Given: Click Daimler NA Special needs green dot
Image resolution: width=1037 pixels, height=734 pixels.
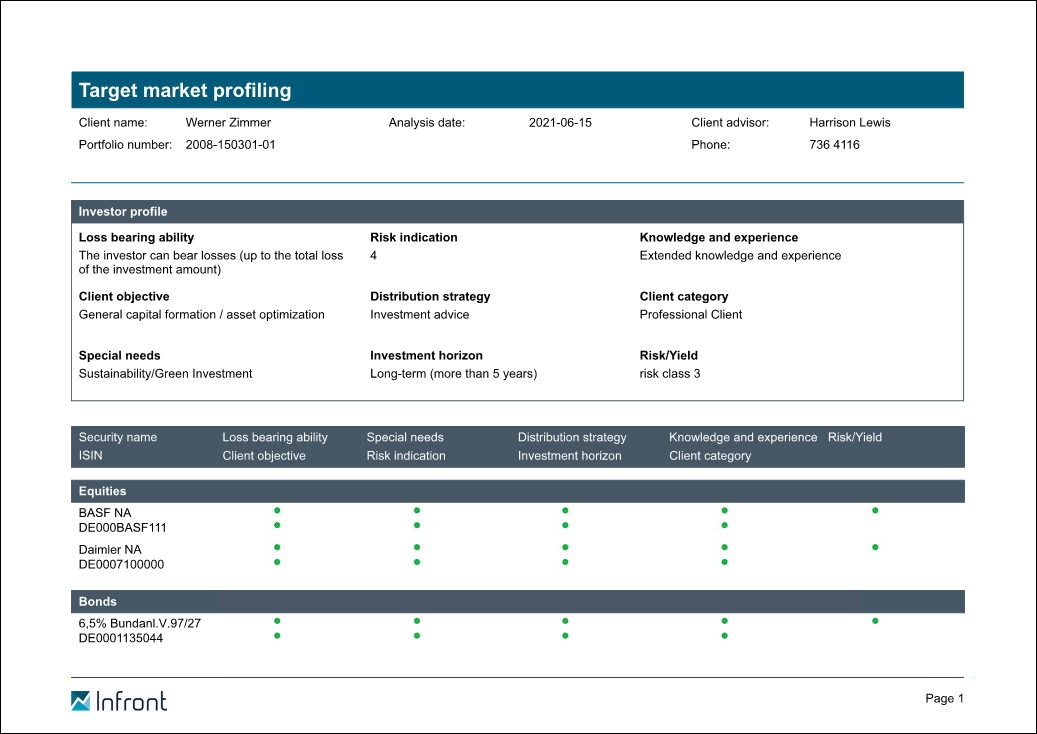Looking at the screenshot, I should (x=417, y=547).
